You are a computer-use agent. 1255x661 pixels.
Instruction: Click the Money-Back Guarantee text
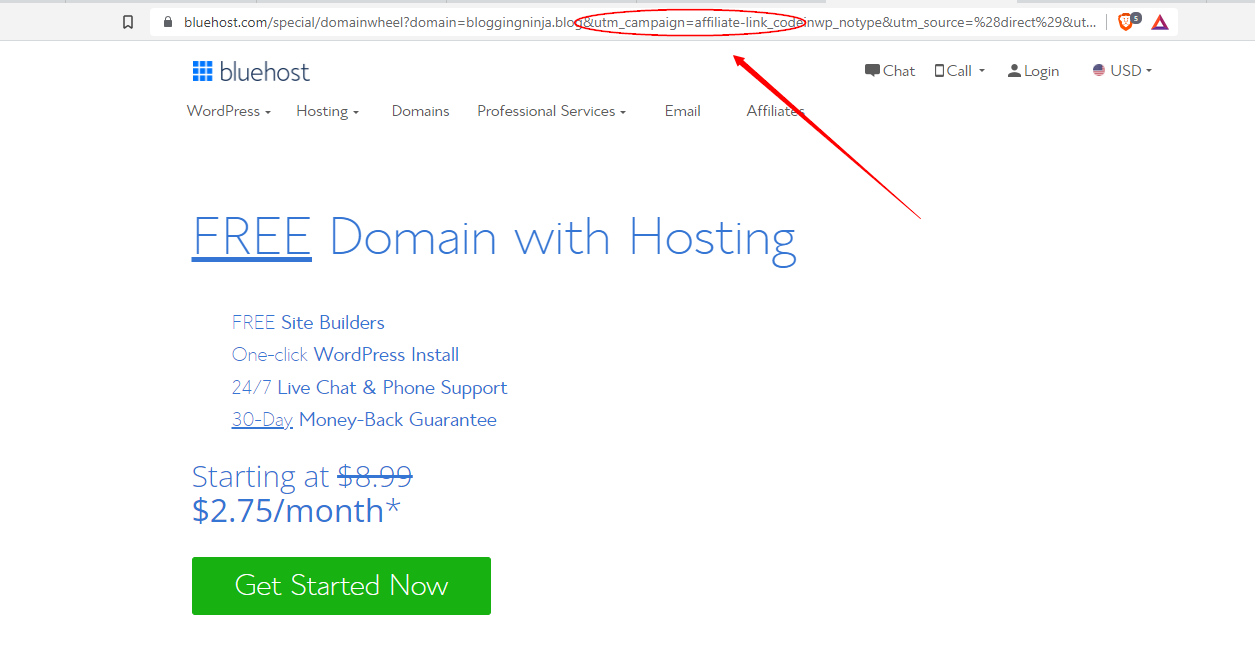[397, 420]
